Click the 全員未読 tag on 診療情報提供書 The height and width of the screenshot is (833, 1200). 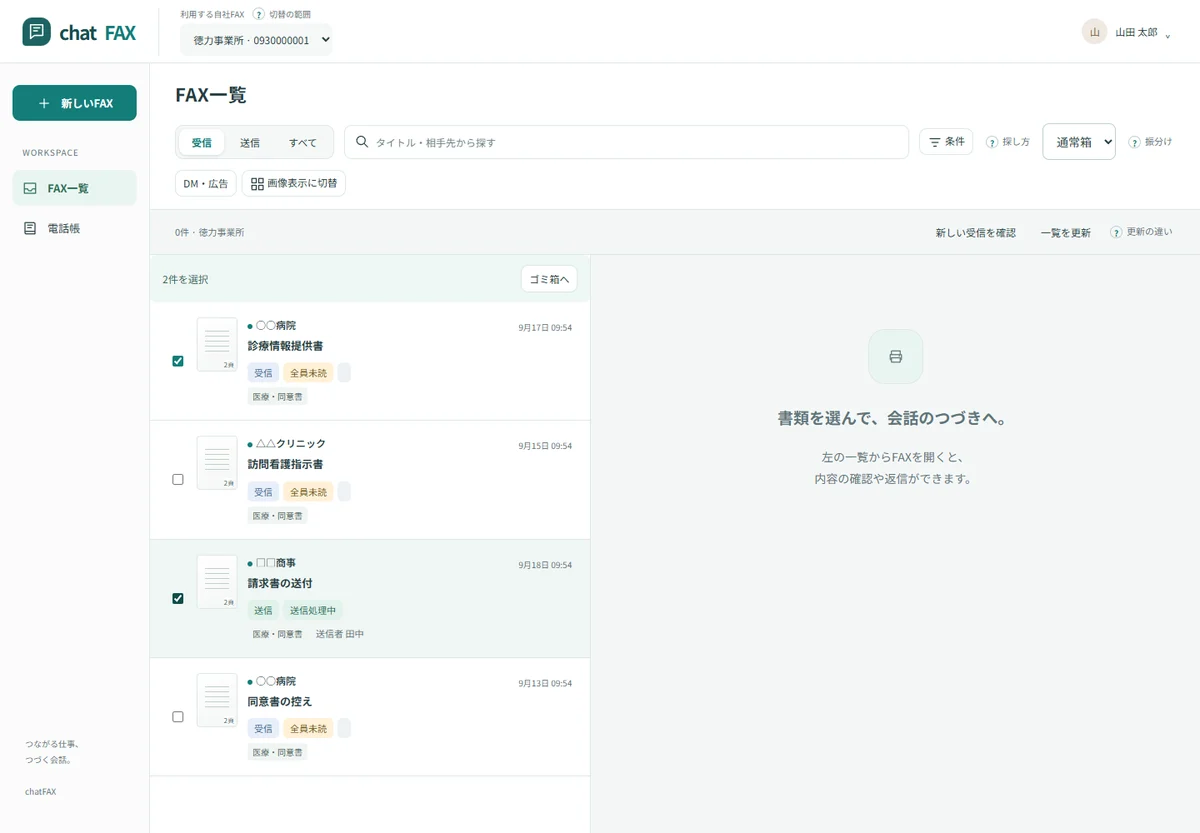(x=308, y=373)
